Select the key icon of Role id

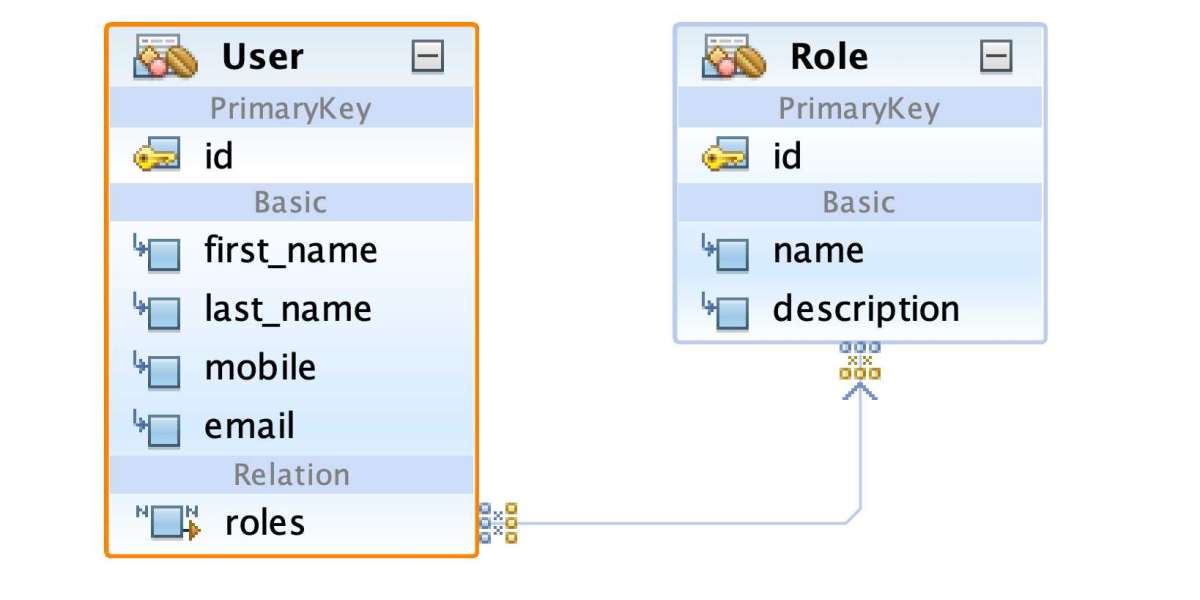pos(725,156)
